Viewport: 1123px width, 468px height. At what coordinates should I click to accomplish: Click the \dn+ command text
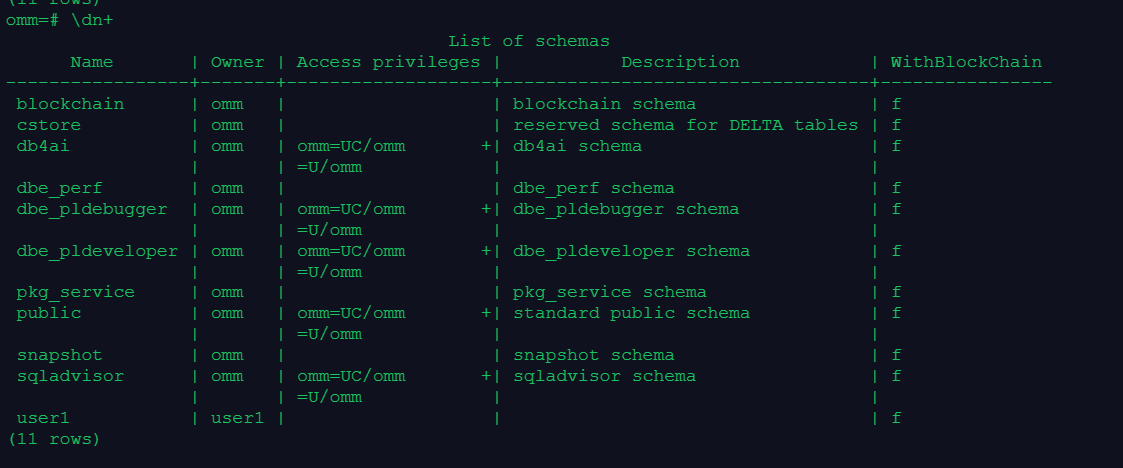pos(92,20)
